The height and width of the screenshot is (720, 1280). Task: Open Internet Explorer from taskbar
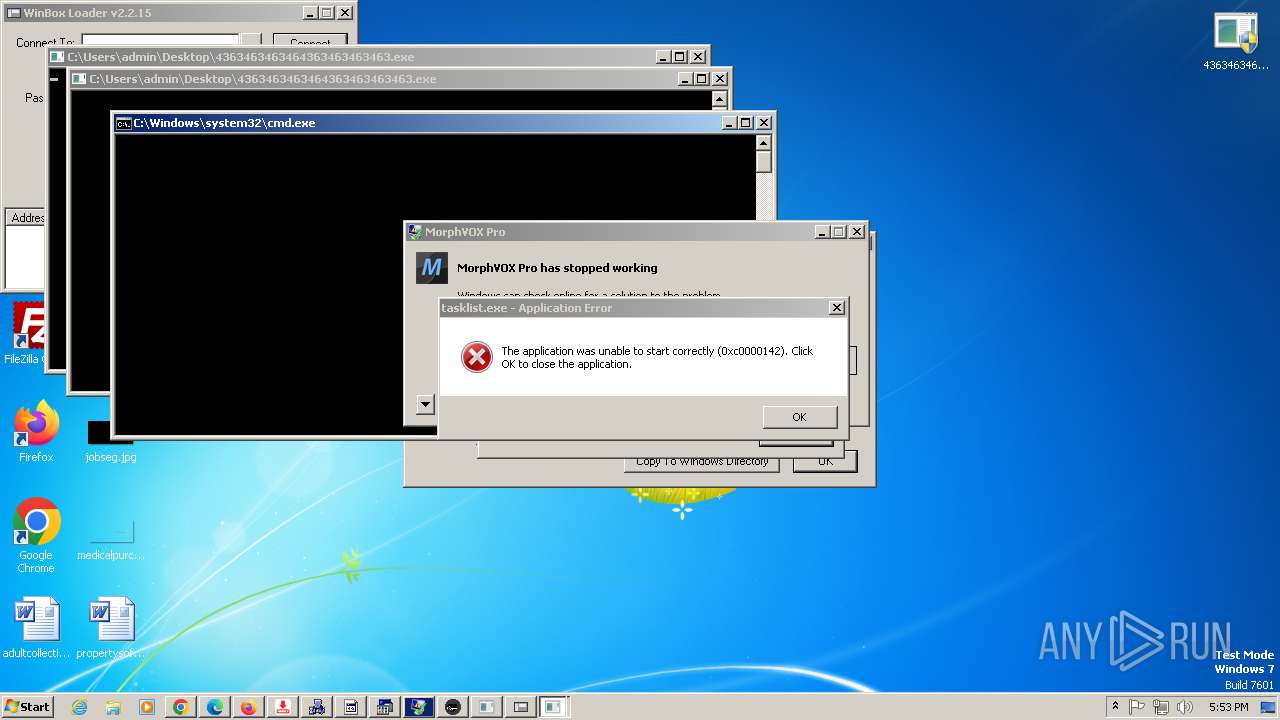pyautogui.click(x=79, y=707)
